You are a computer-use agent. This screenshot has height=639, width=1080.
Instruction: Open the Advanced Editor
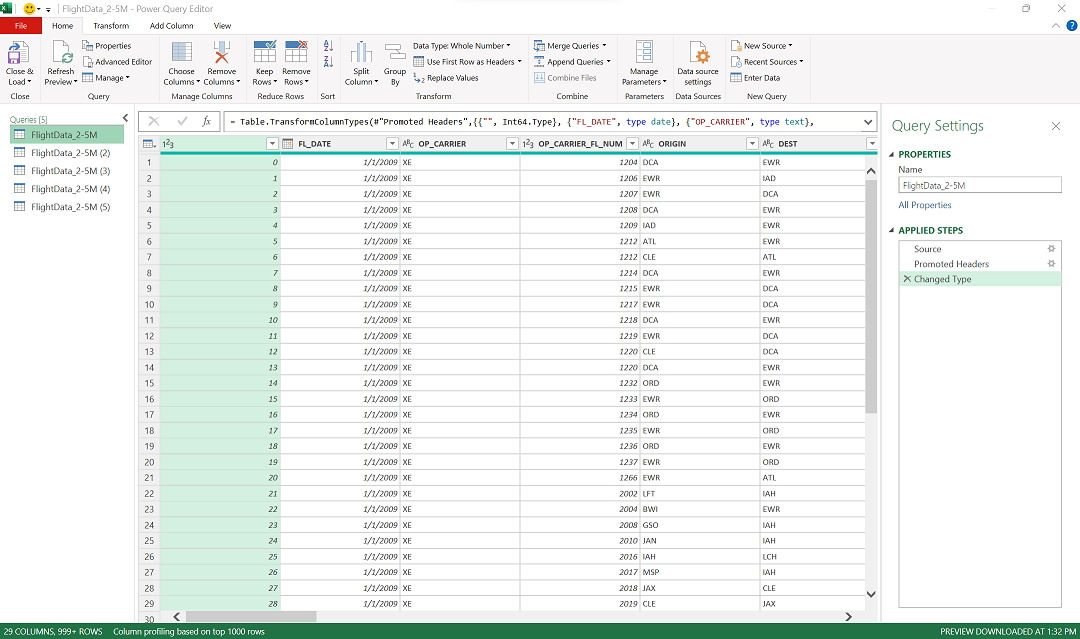point(117,61)
